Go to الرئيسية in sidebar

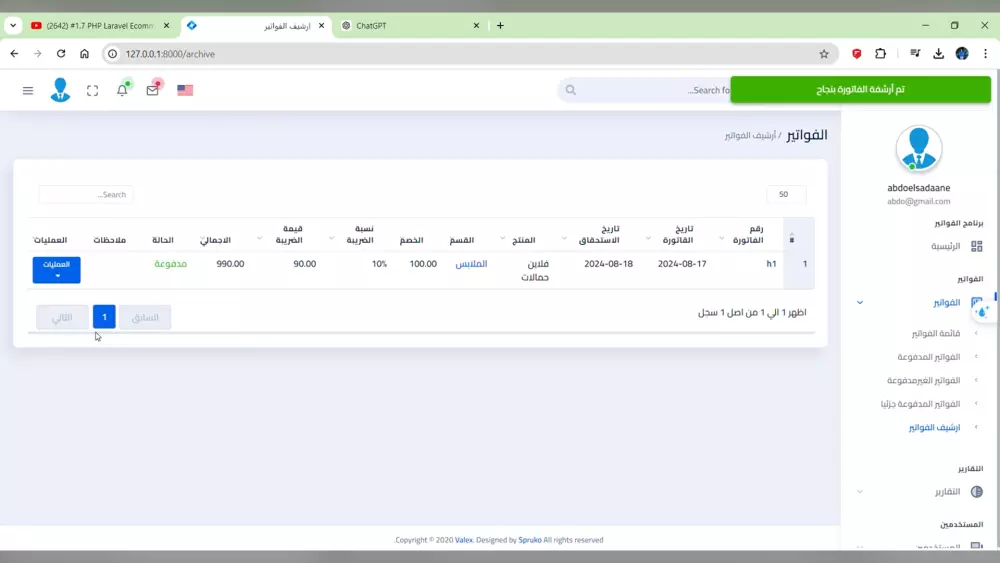pyautogui.click(x=945, y=246)
